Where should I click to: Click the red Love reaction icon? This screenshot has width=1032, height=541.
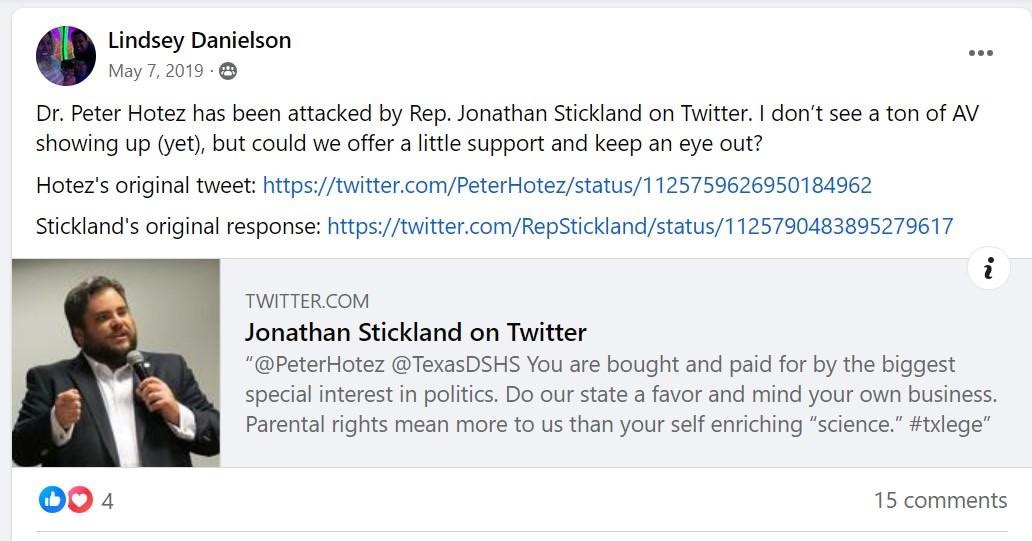pos(80,500)
